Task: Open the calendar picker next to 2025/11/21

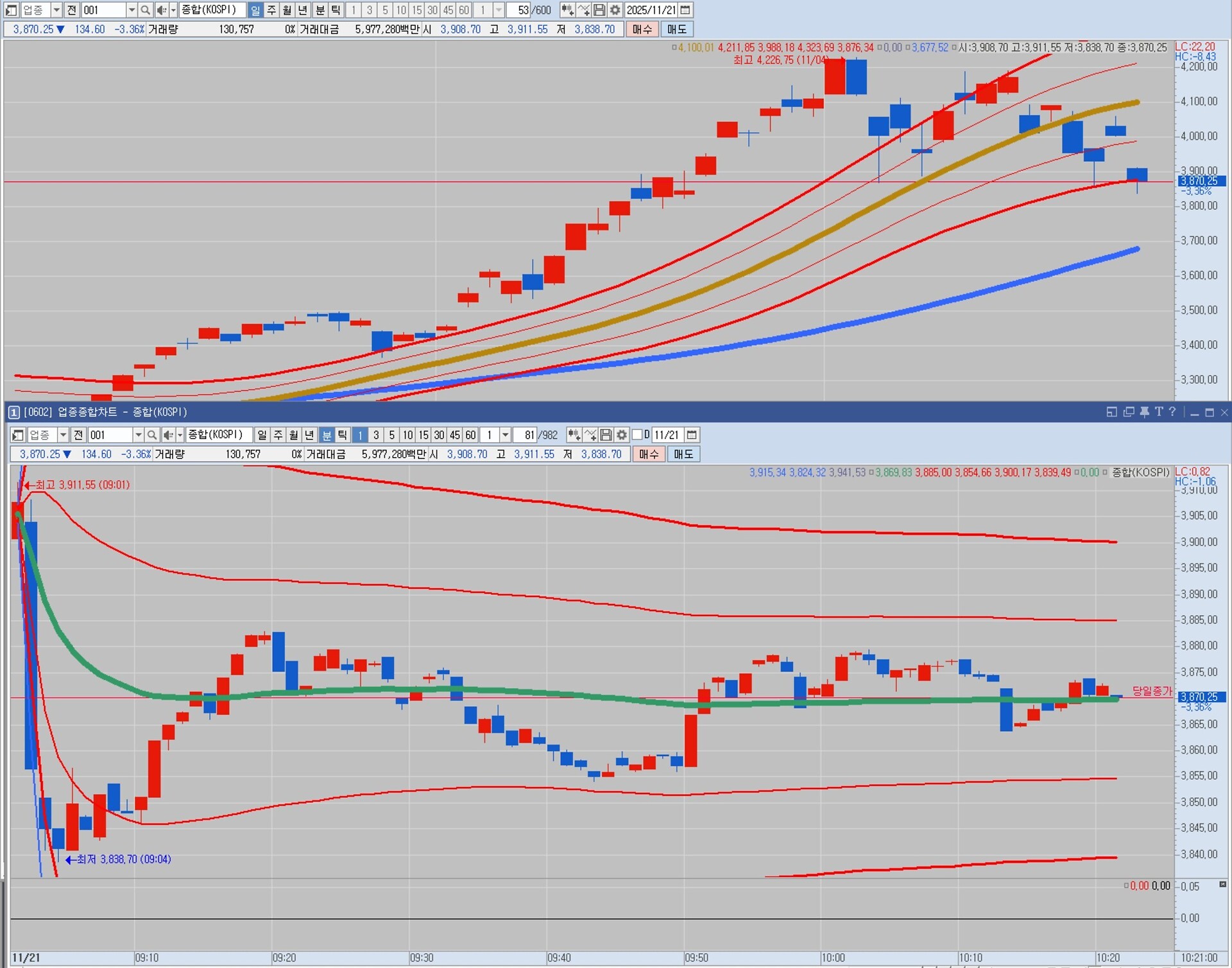Action: click(685, 10)
